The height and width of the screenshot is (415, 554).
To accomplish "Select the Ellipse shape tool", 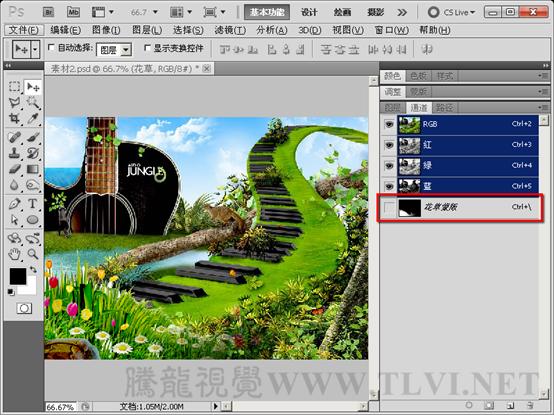I will pyautogui.click(x=33, y=219).
